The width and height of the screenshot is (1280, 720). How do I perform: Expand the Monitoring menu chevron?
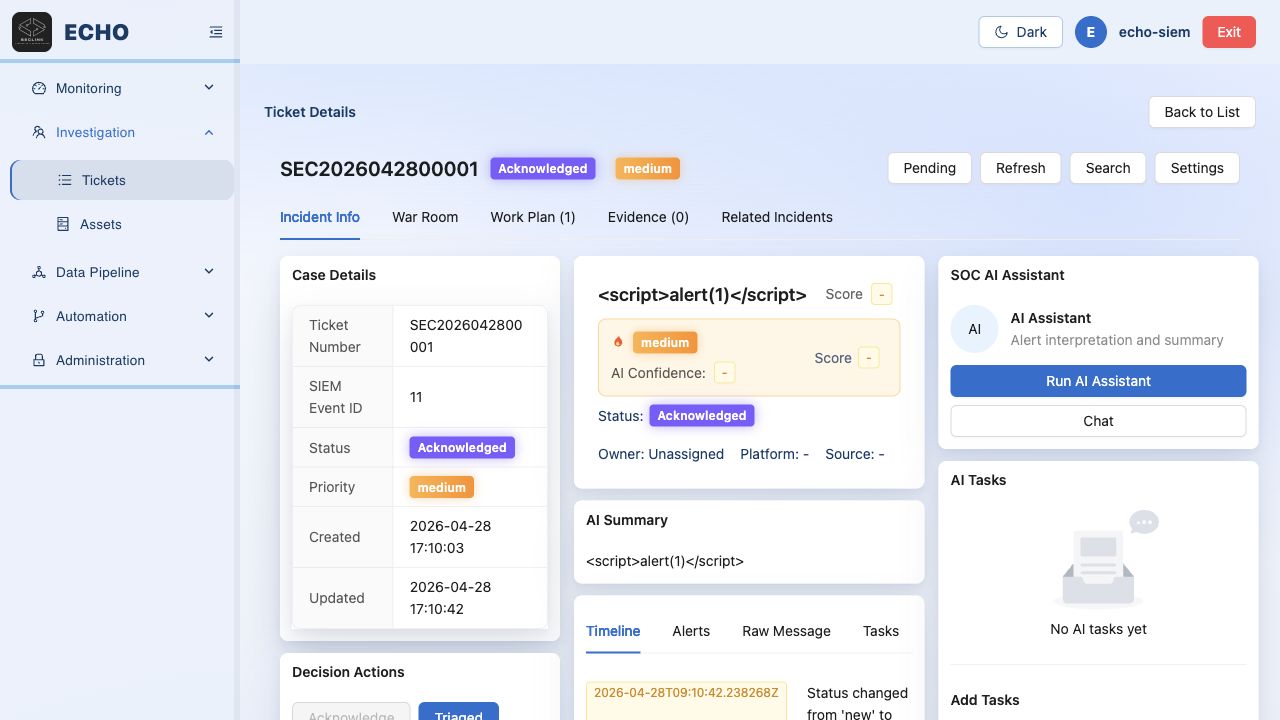pyautogui.click(x=209, y=88)
